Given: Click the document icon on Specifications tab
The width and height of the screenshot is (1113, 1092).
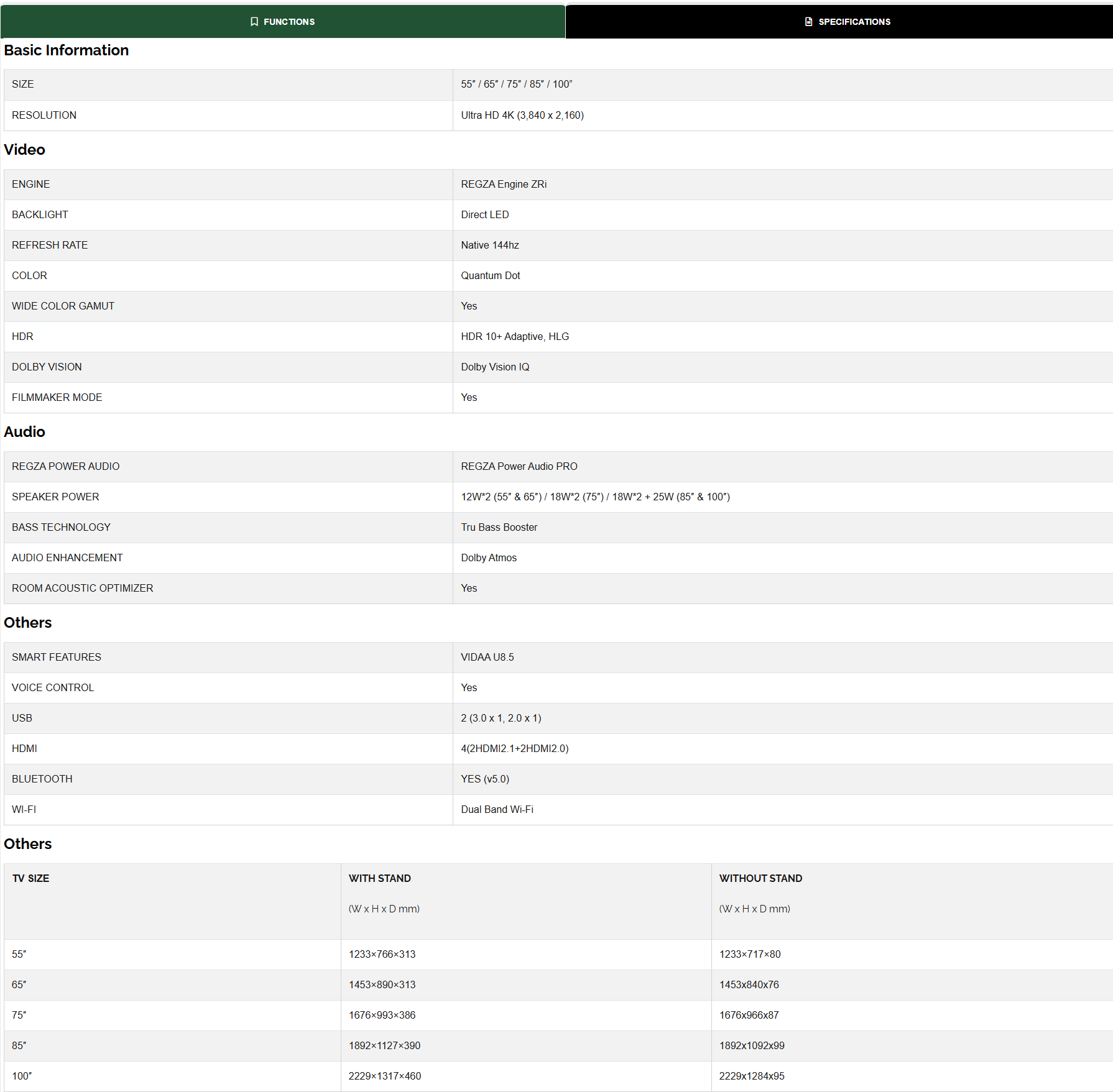Looking at the screenshot, I should [x=808, y=22].
